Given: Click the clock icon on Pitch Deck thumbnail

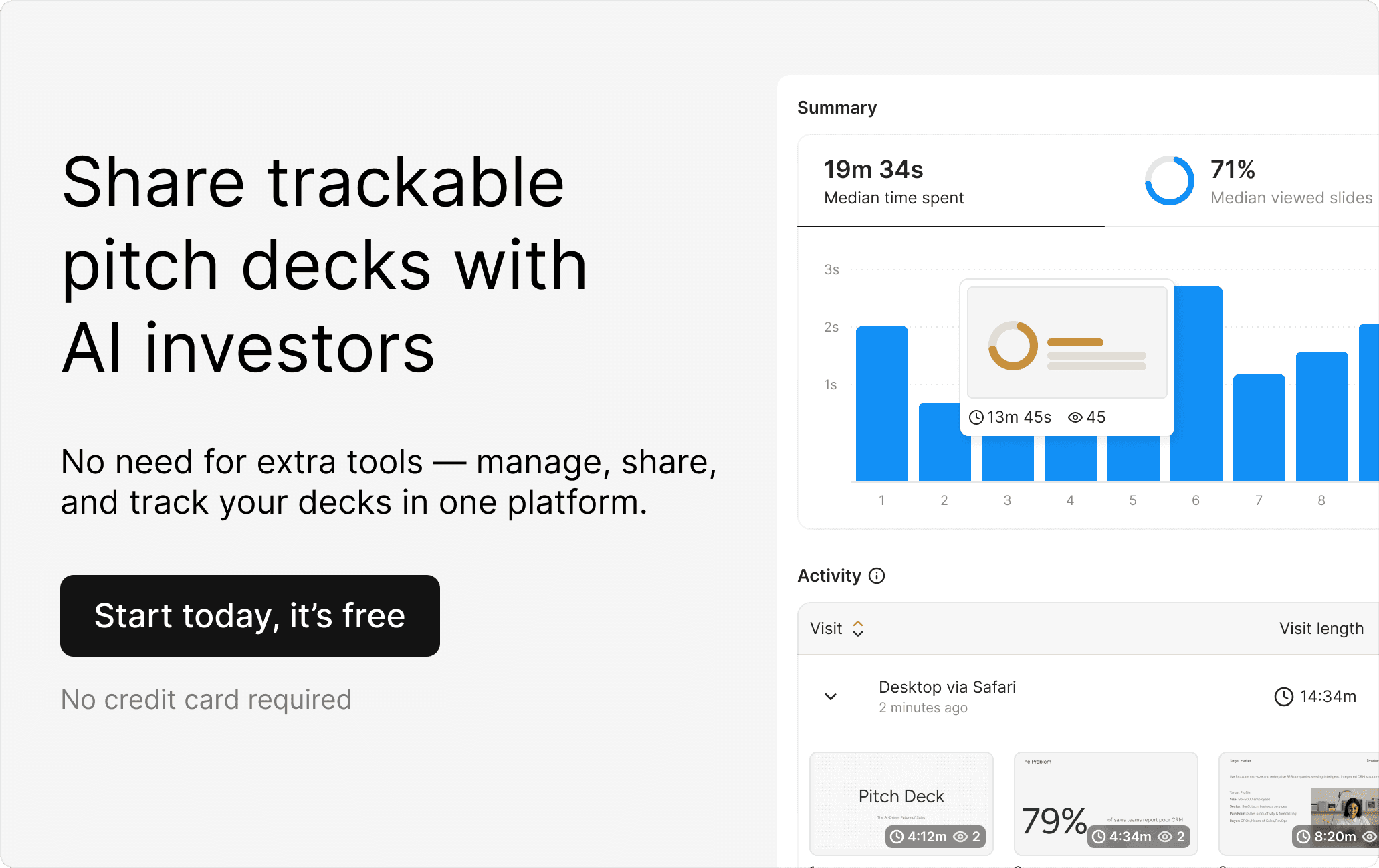Looking at the screenshot, I should click(x=897, y=837).
